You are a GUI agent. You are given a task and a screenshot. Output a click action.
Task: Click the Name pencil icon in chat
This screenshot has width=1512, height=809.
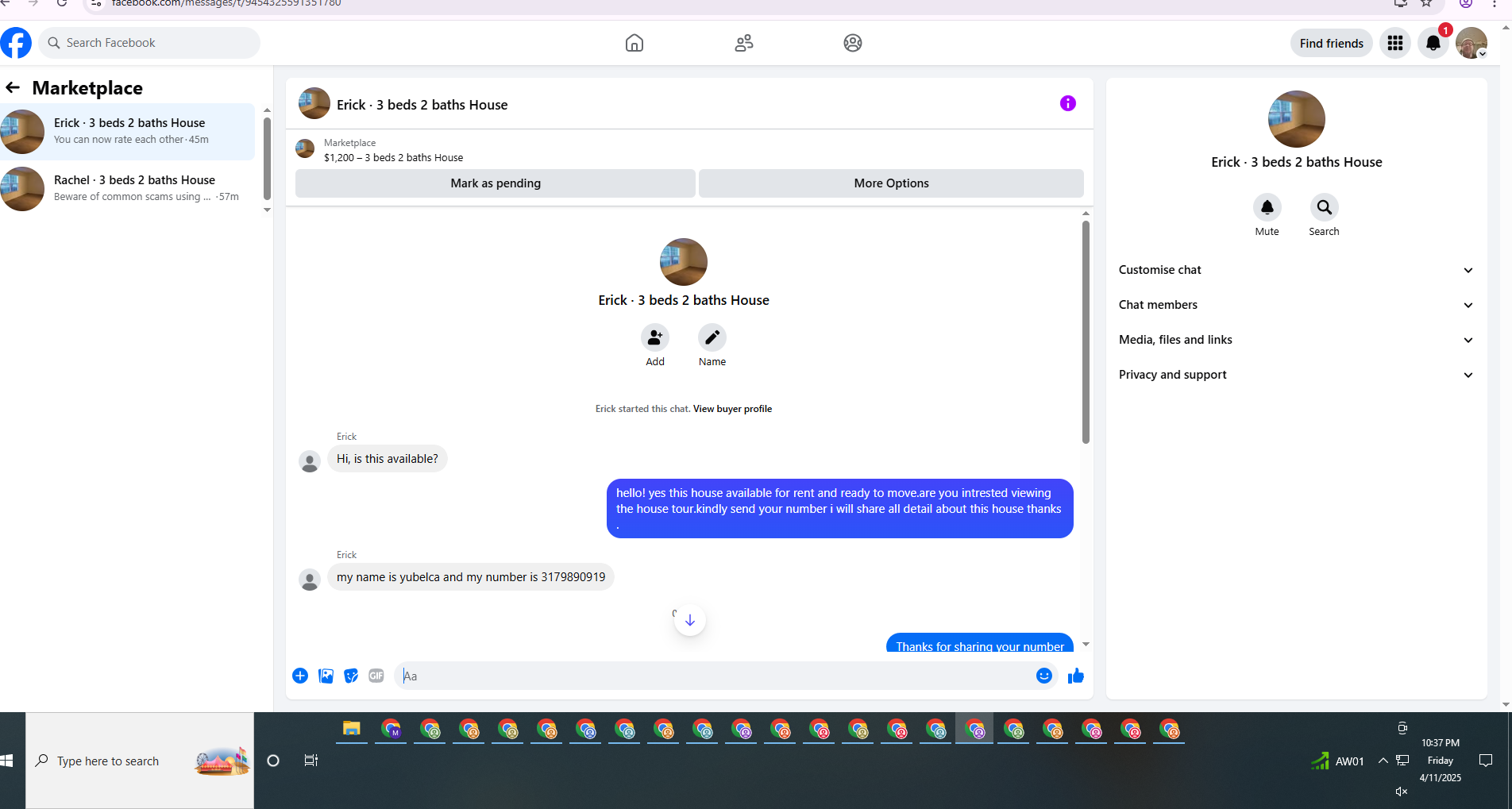click(x=712, y=337)
